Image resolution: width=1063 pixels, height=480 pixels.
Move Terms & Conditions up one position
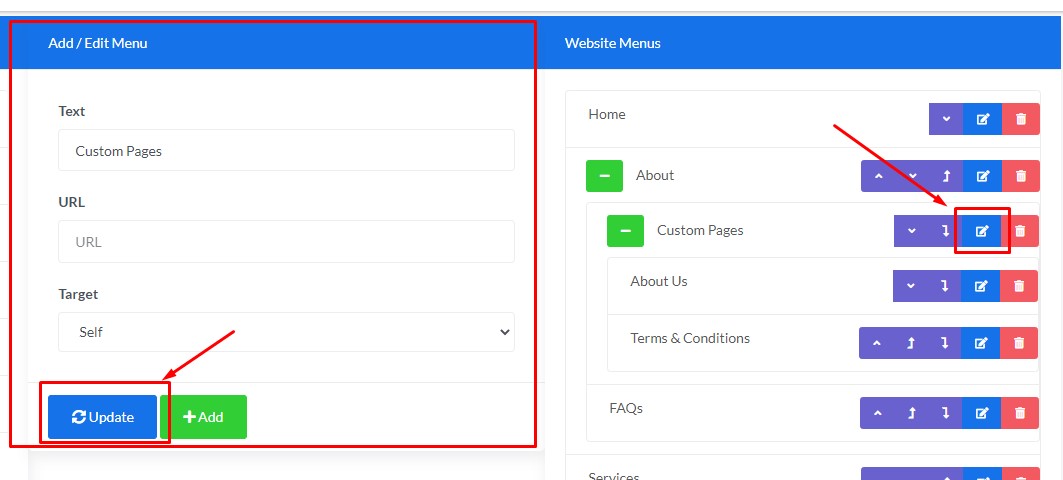pos(877,343)
